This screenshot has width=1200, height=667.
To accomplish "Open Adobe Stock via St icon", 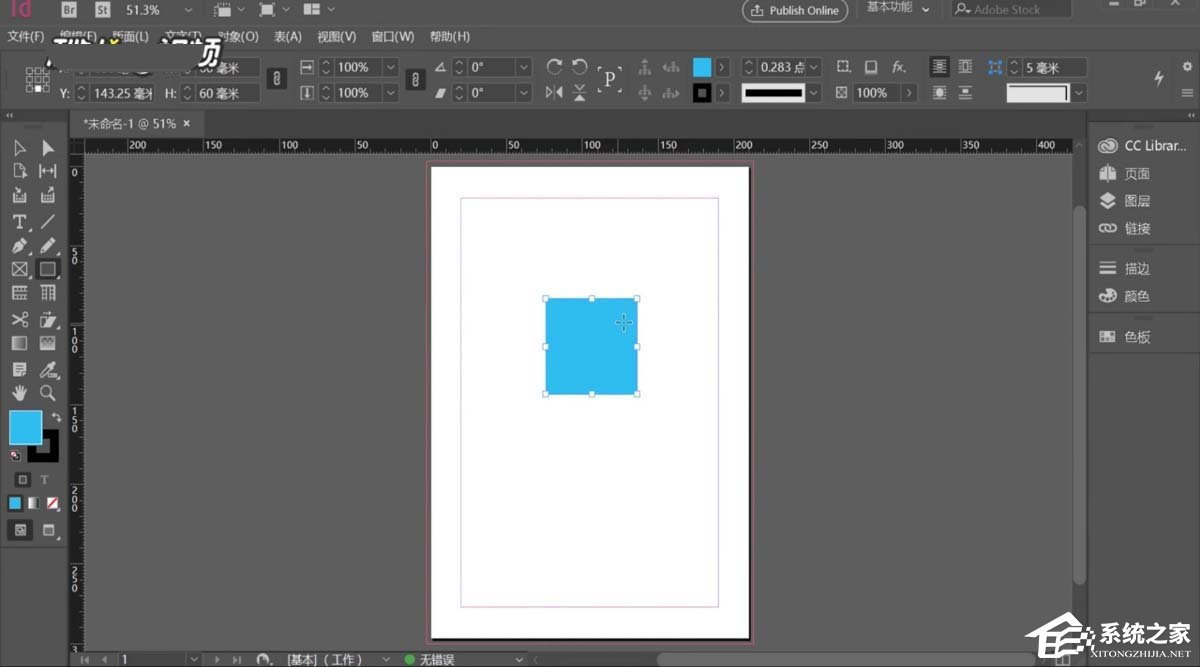I will [102, 10].
